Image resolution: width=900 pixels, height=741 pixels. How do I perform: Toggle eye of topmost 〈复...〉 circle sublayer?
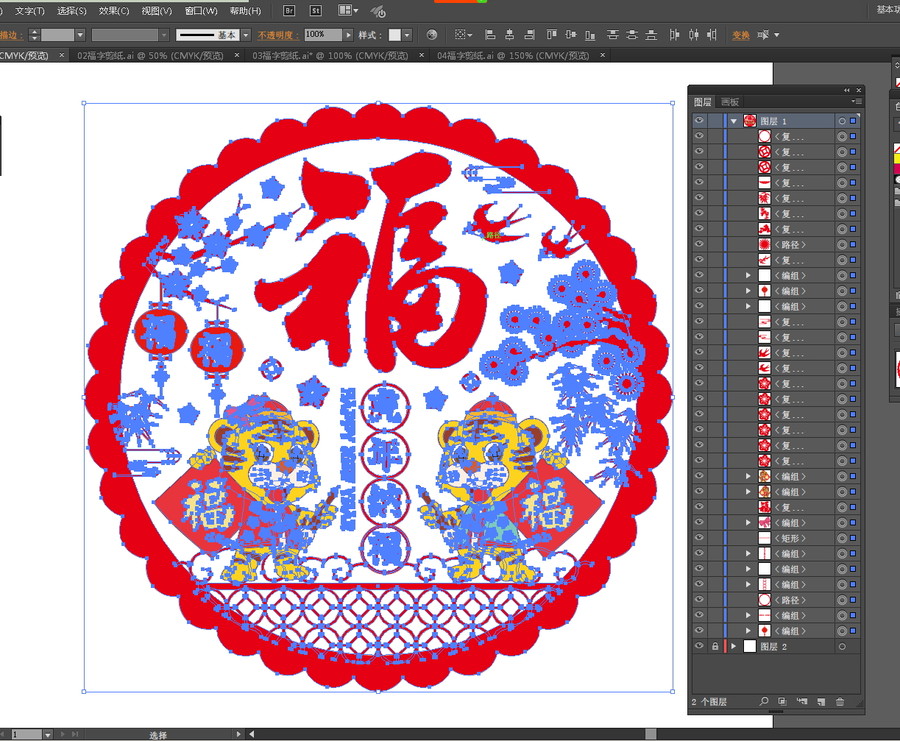(x=699, y=136)
